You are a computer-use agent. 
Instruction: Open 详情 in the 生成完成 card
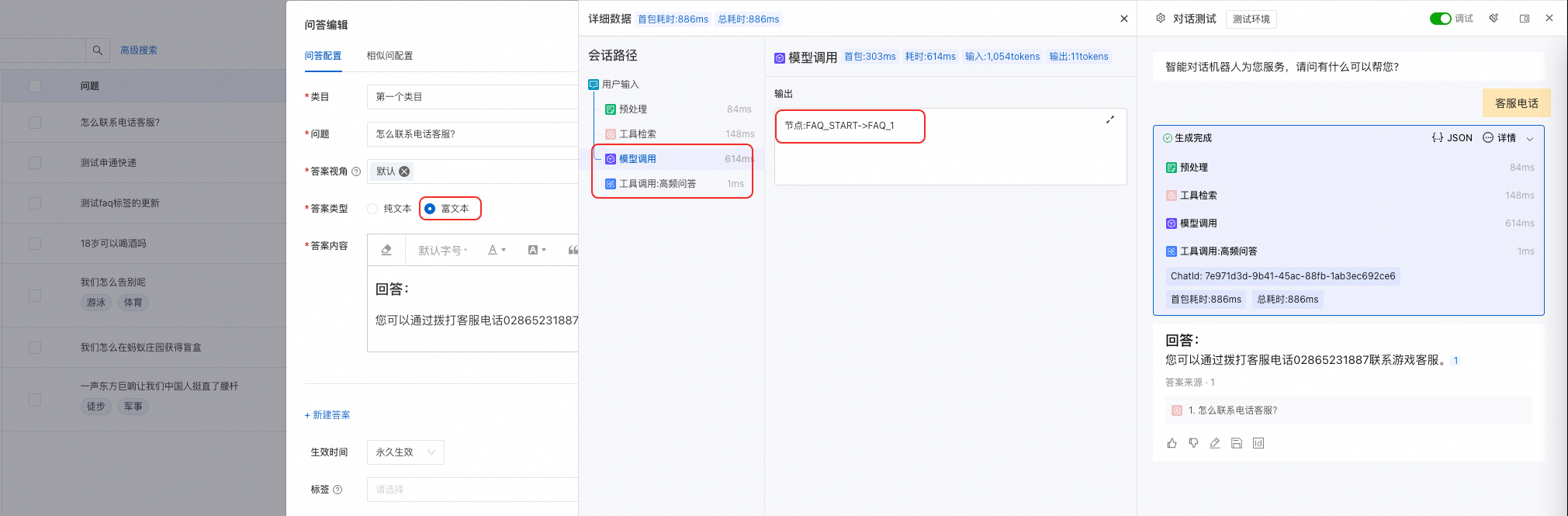(1499, 138)
